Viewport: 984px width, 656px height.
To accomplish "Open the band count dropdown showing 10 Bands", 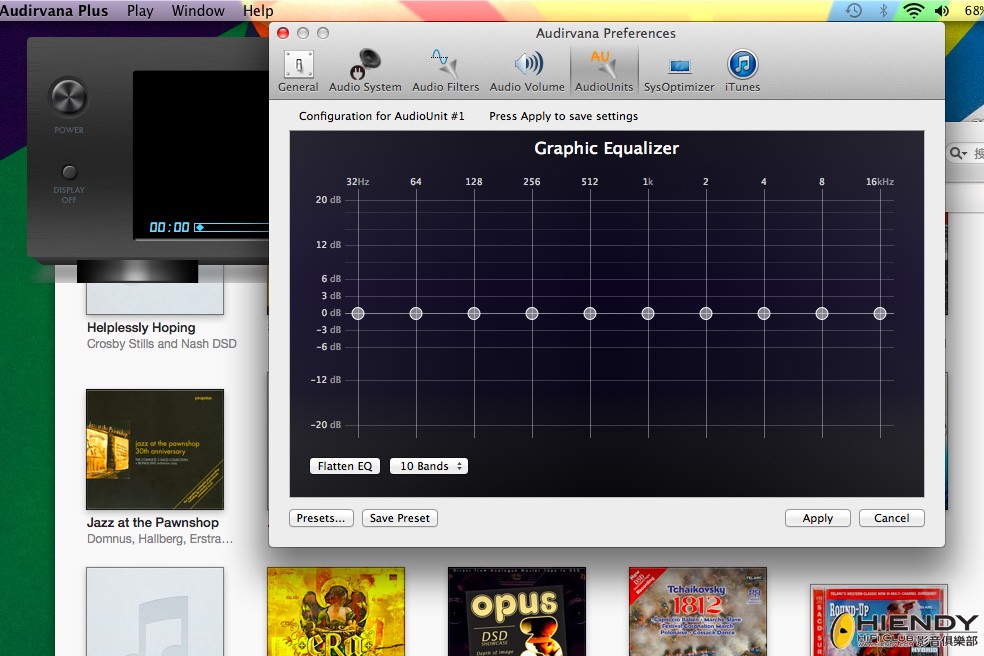I will pos(429,466).
